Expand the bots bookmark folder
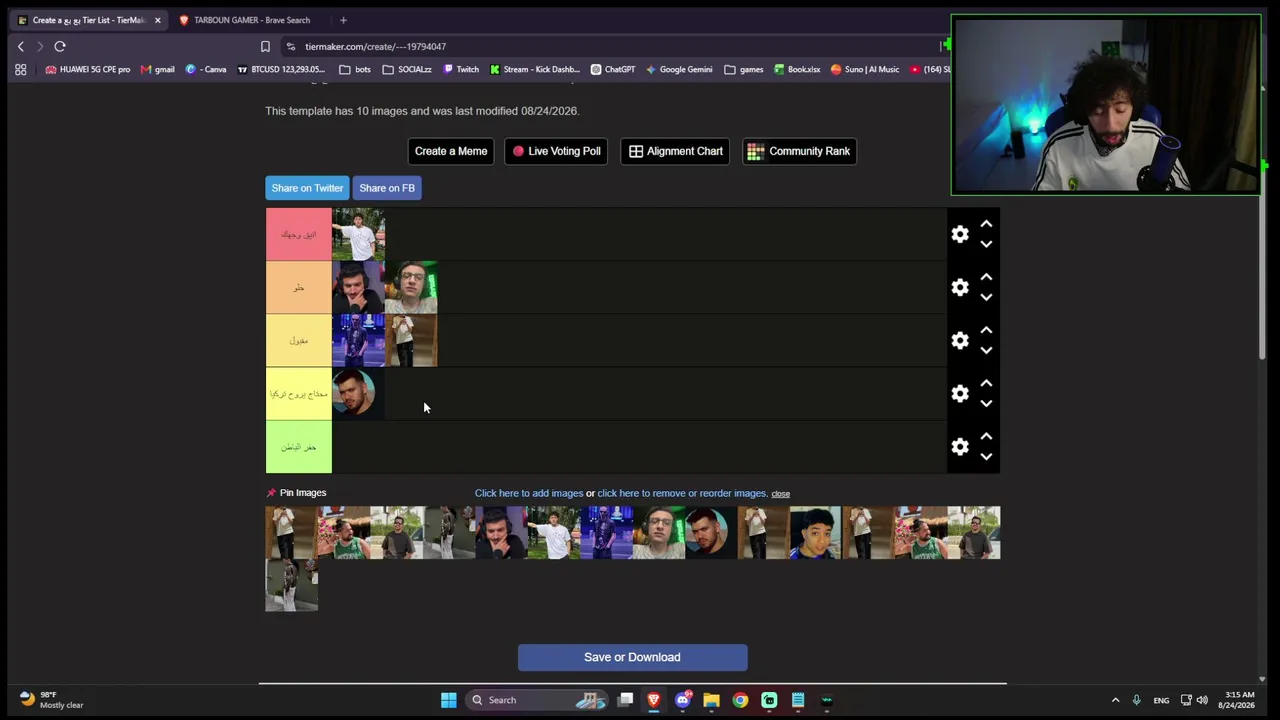Viewport: 1280px width, 720px height. pos(355,69)
